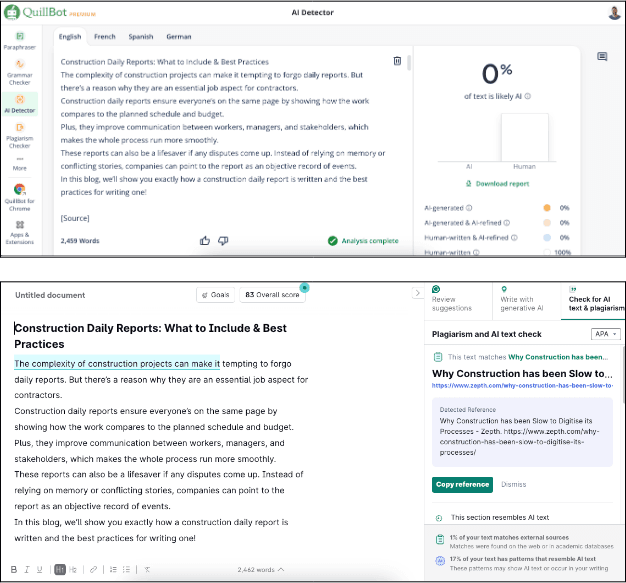
Task: Click the Copy reference button
Action: click(462, 484)
